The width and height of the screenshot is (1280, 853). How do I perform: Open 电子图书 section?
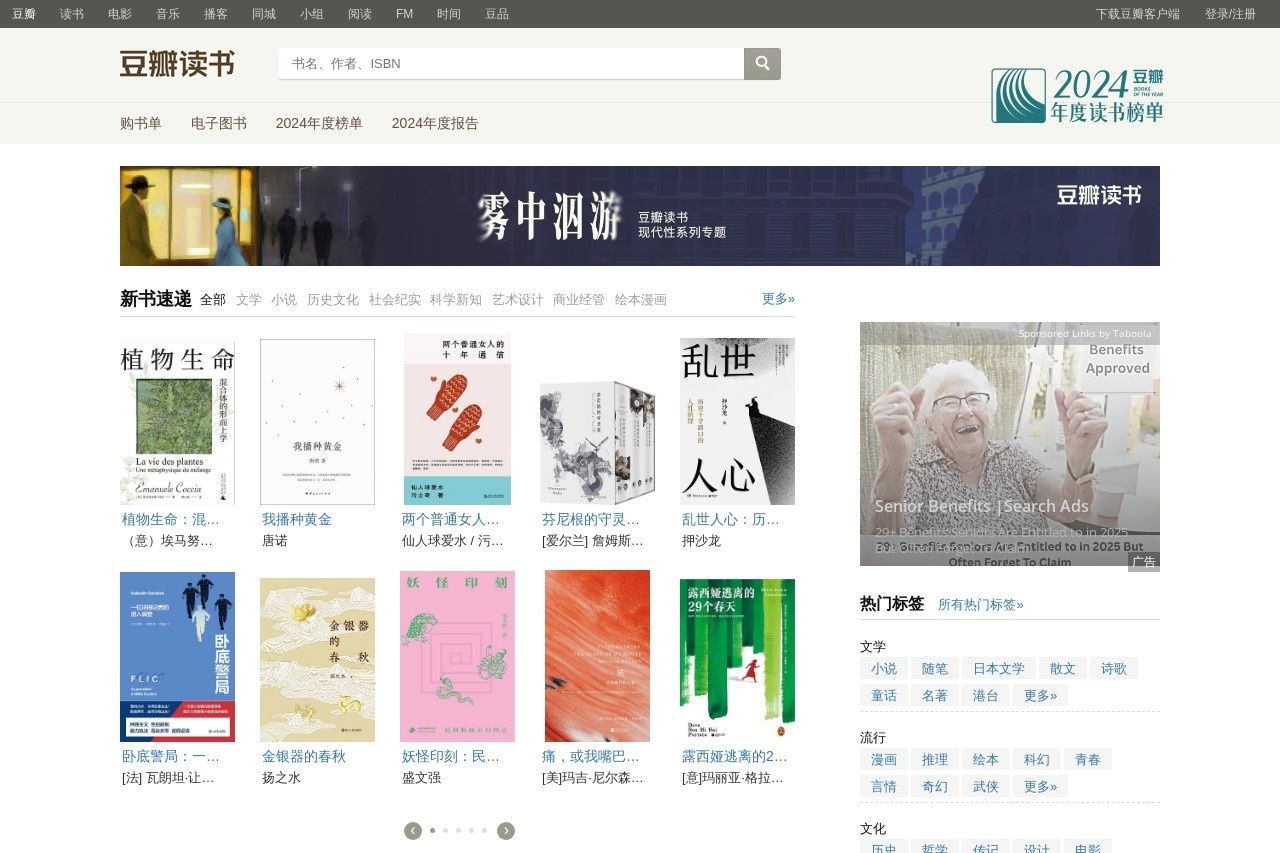pos(219,123)
